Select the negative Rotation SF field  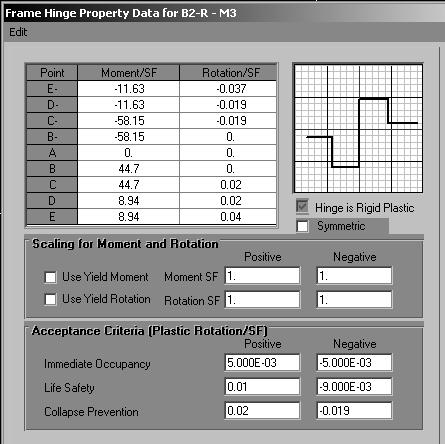(x=354, y=300)
